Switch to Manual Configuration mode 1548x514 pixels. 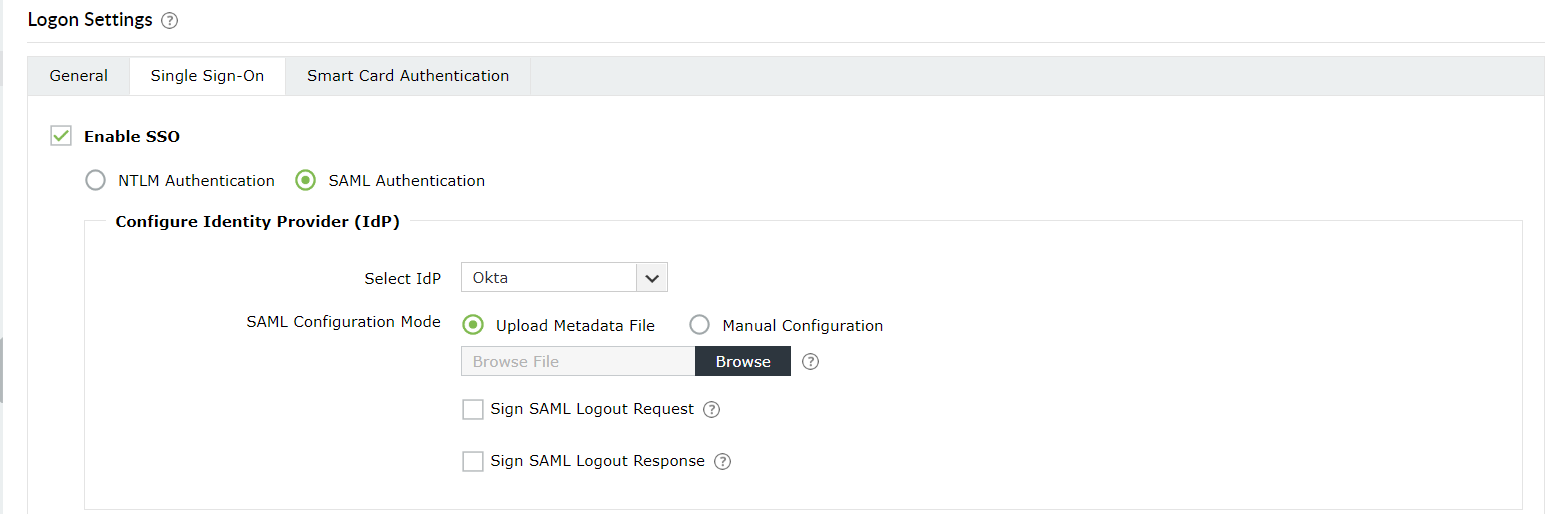700,325
